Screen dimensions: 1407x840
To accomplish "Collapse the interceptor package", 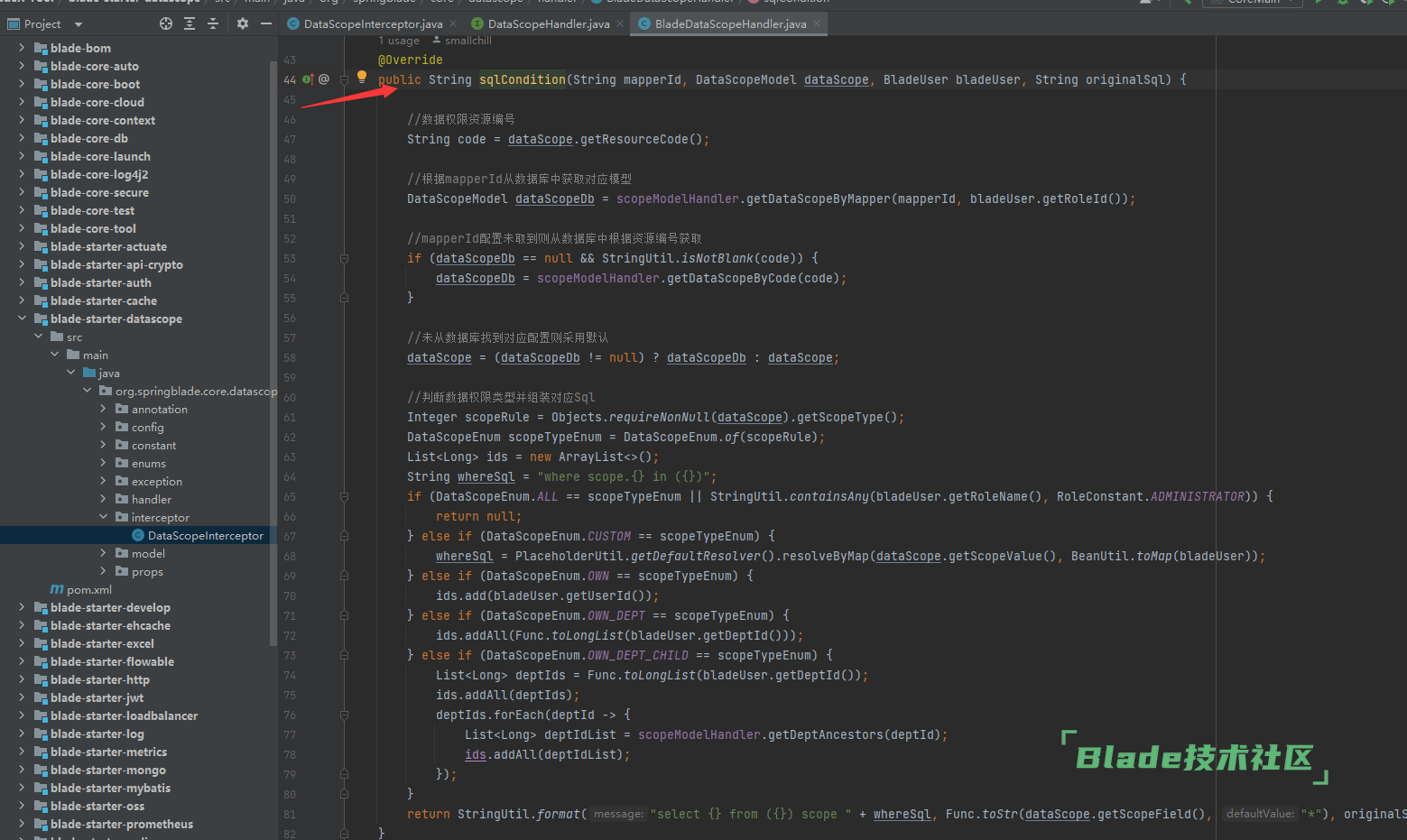I will pos(103,517).
